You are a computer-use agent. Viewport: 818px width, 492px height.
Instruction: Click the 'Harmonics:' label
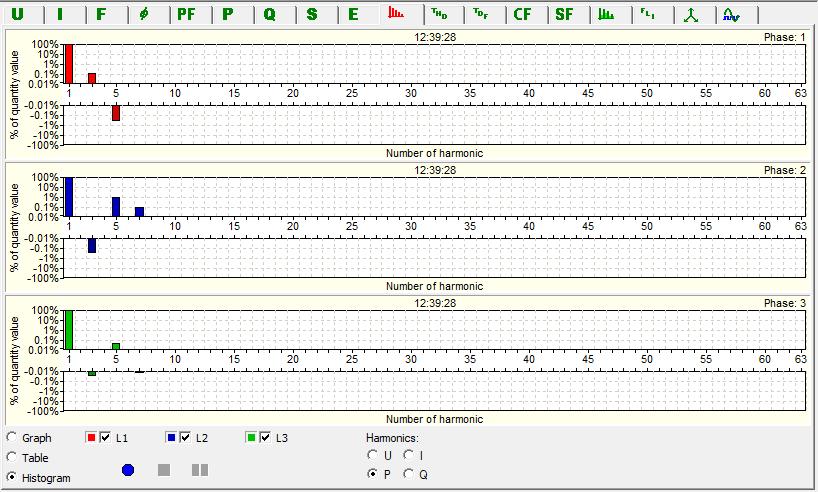[x=392, y=438]
